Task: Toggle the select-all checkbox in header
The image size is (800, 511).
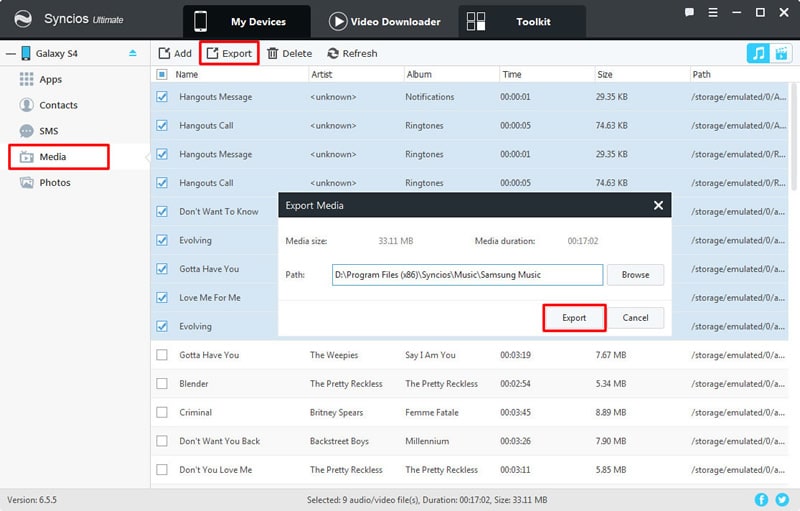Action: 162,74
